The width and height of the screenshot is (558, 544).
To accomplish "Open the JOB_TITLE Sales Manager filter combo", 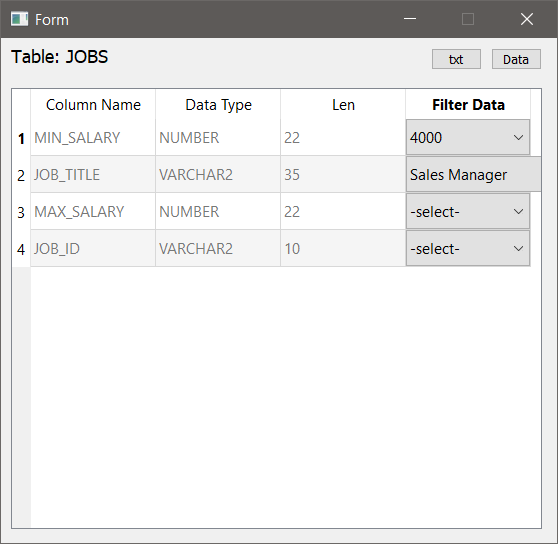I will pyautogui.click(x=473, y=174).
